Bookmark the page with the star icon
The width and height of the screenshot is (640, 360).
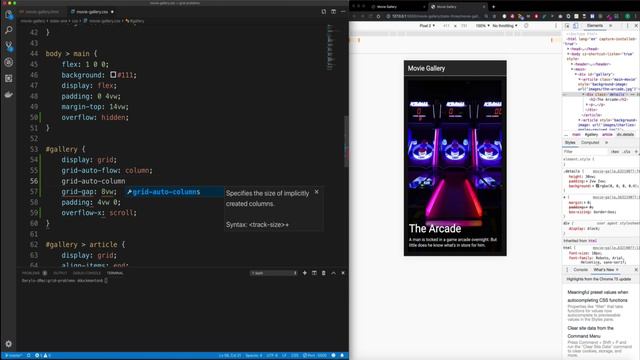[494, 16]
